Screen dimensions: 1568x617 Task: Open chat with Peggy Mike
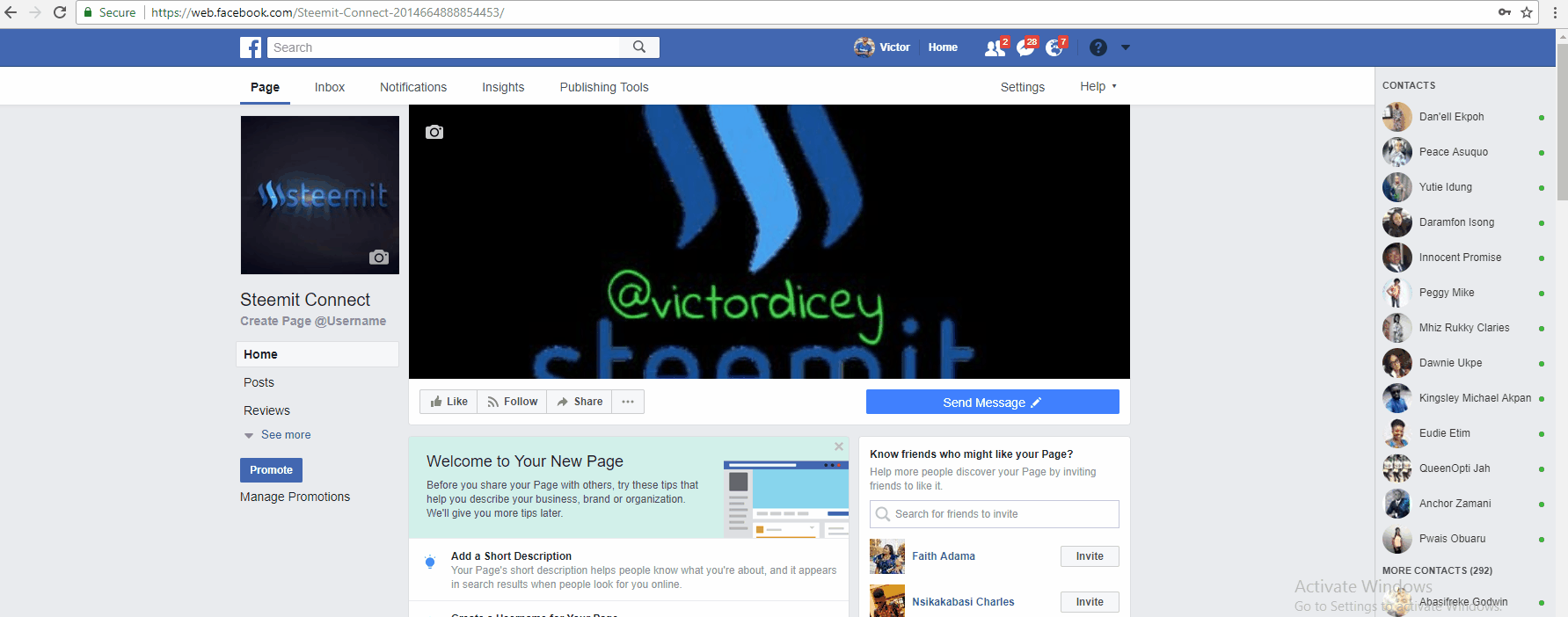(1463, 293)
